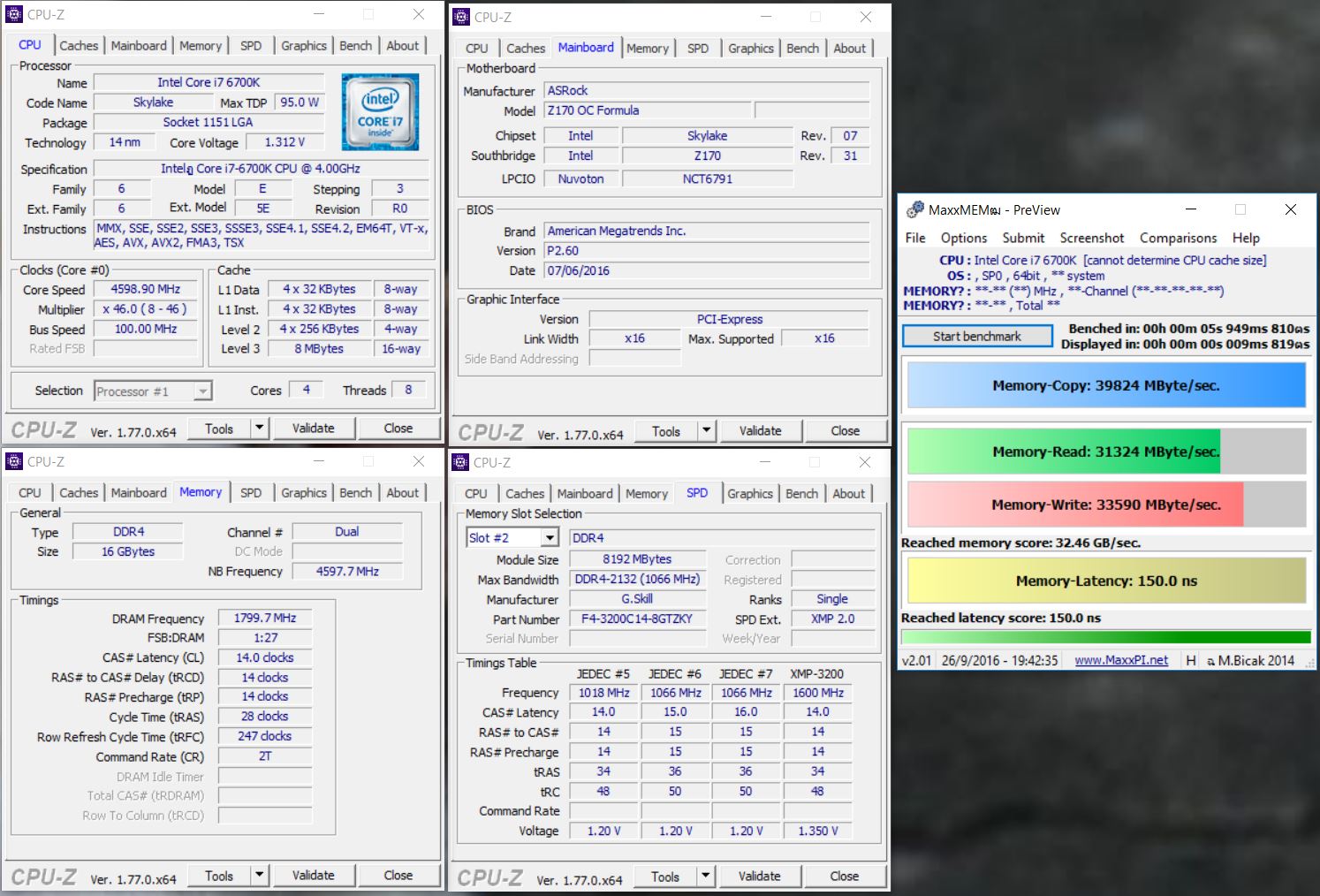Expand Tools dropdown arrow in Mainboard tab window
The image size is (1320, 896).
point(707,431)
